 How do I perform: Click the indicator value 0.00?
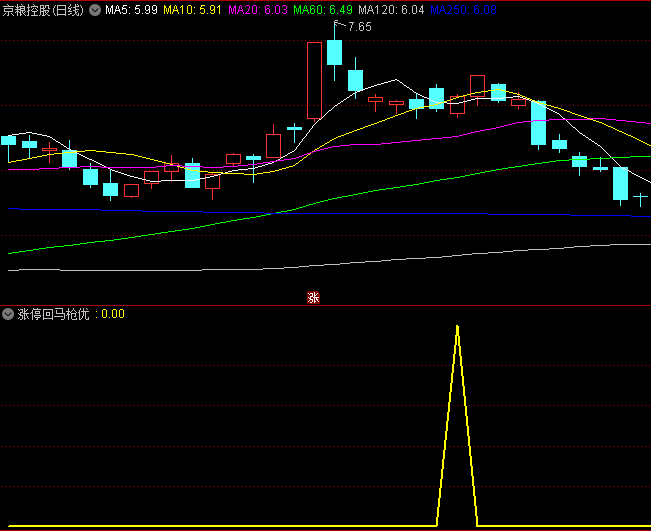(113, 314)
